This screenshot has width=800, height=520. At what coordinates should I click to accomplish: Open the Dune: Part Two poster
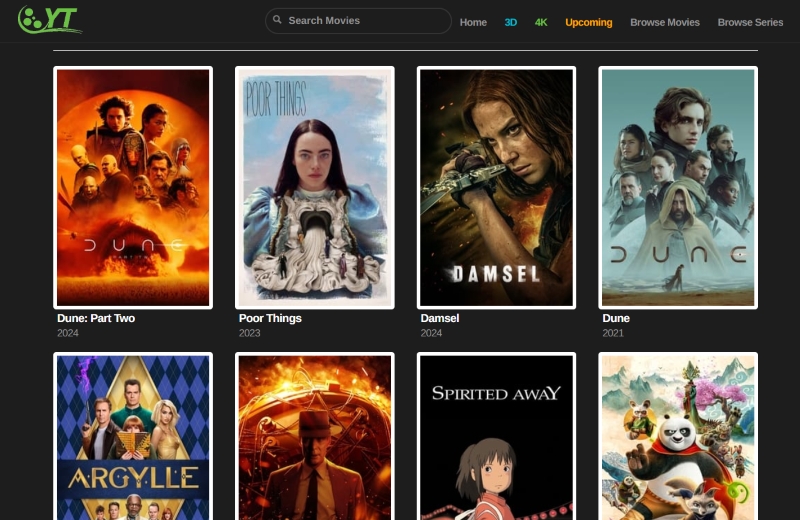133,188
